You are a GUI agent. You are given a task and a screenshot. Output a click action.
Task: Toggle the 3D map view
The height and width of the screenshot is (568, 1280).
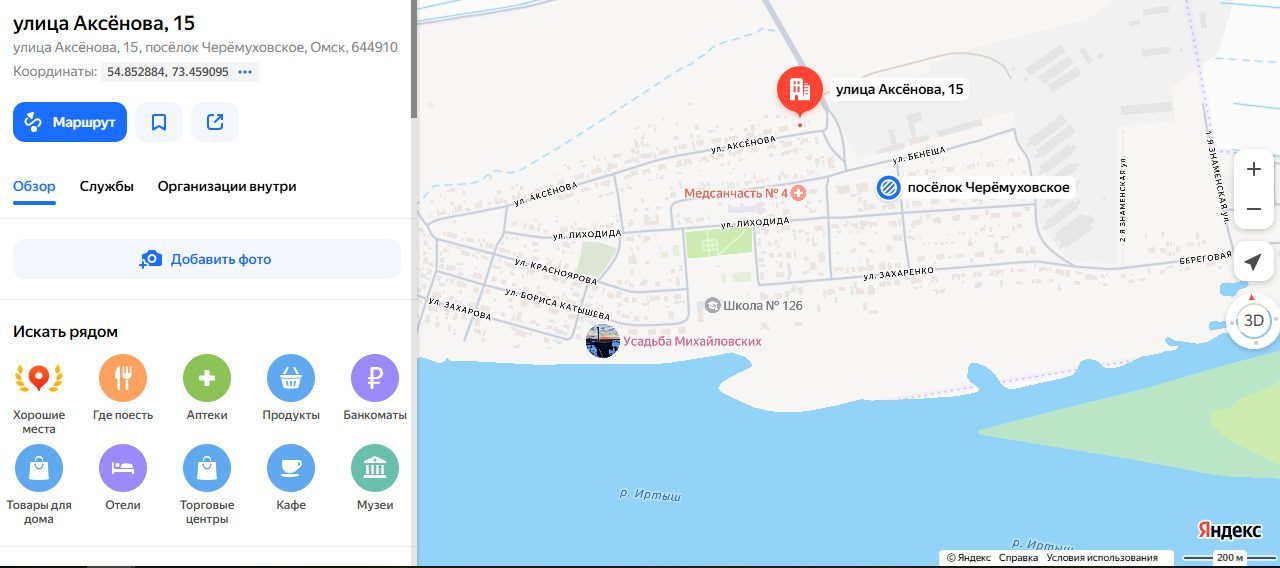pos(1254,321)
